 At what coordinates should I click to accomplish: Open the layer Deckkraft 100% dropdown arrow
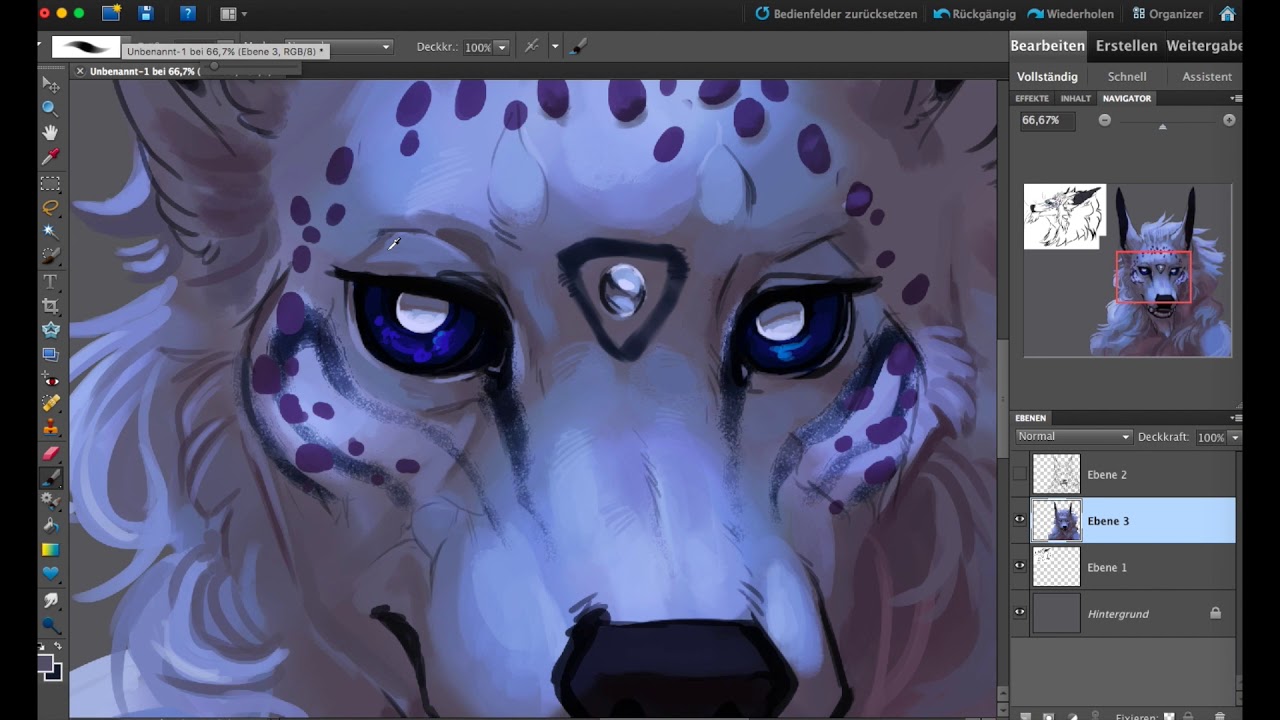pos(1235,438)
